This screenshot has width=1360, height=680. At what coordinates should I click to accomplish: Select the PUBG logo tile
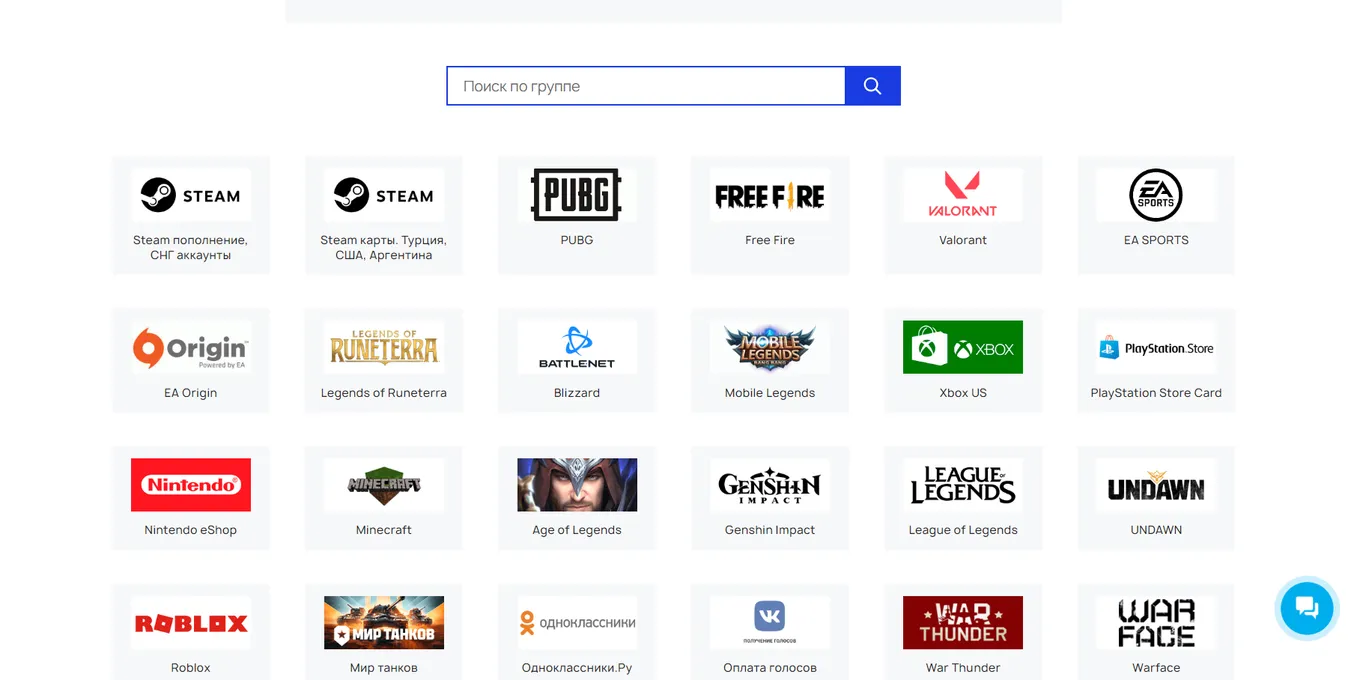point(577,195)
